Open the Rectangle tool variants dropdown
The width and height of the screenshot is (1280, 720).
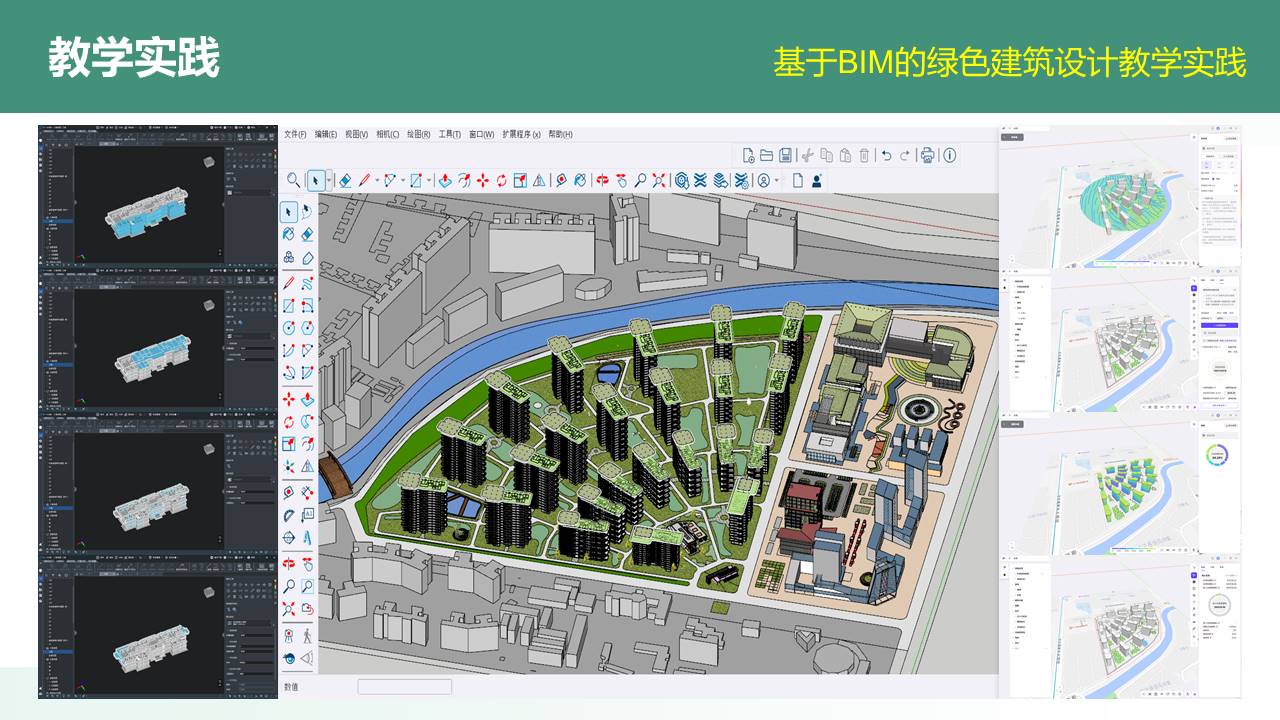[x=428, y=180]
